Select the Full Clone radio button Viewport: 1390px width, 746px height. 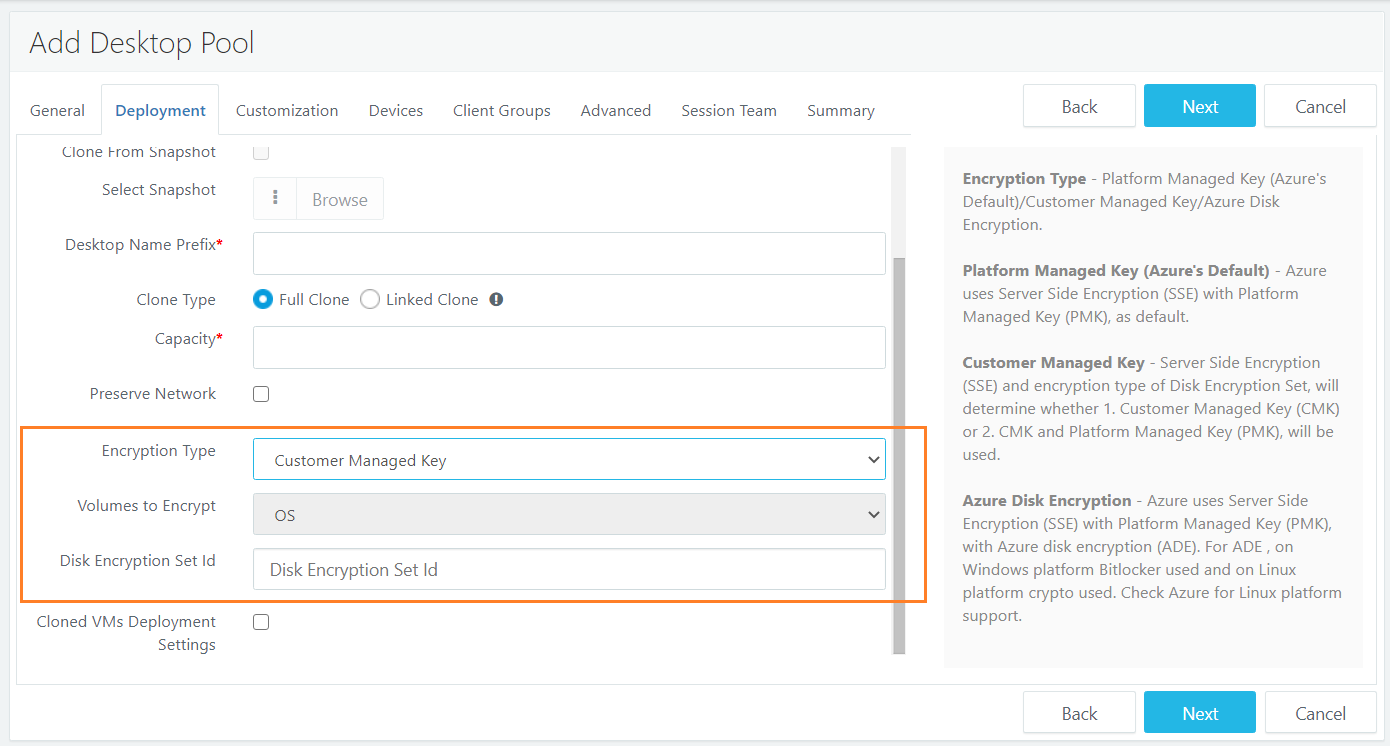click(263, 300)
